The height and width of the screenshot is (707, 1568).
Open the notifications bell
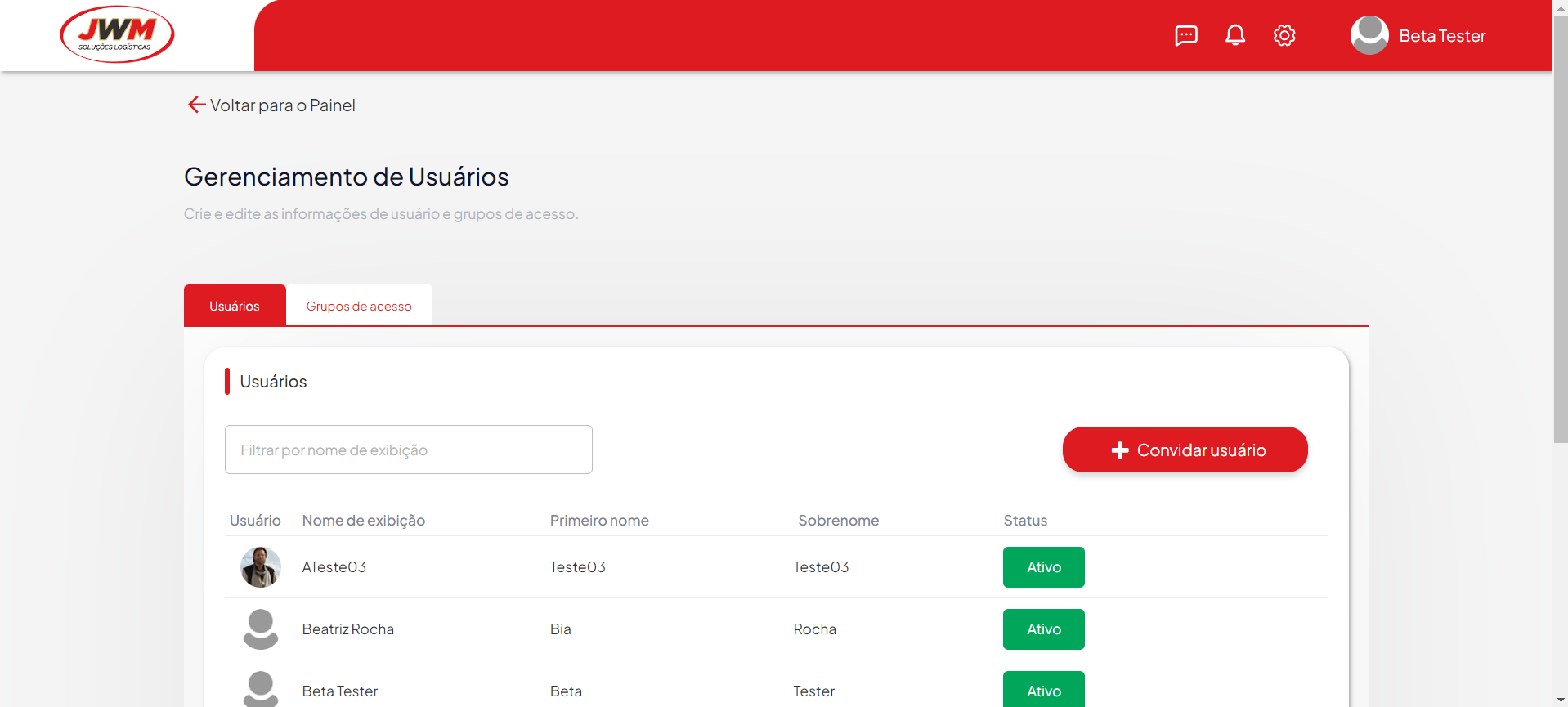[1234, 35]
